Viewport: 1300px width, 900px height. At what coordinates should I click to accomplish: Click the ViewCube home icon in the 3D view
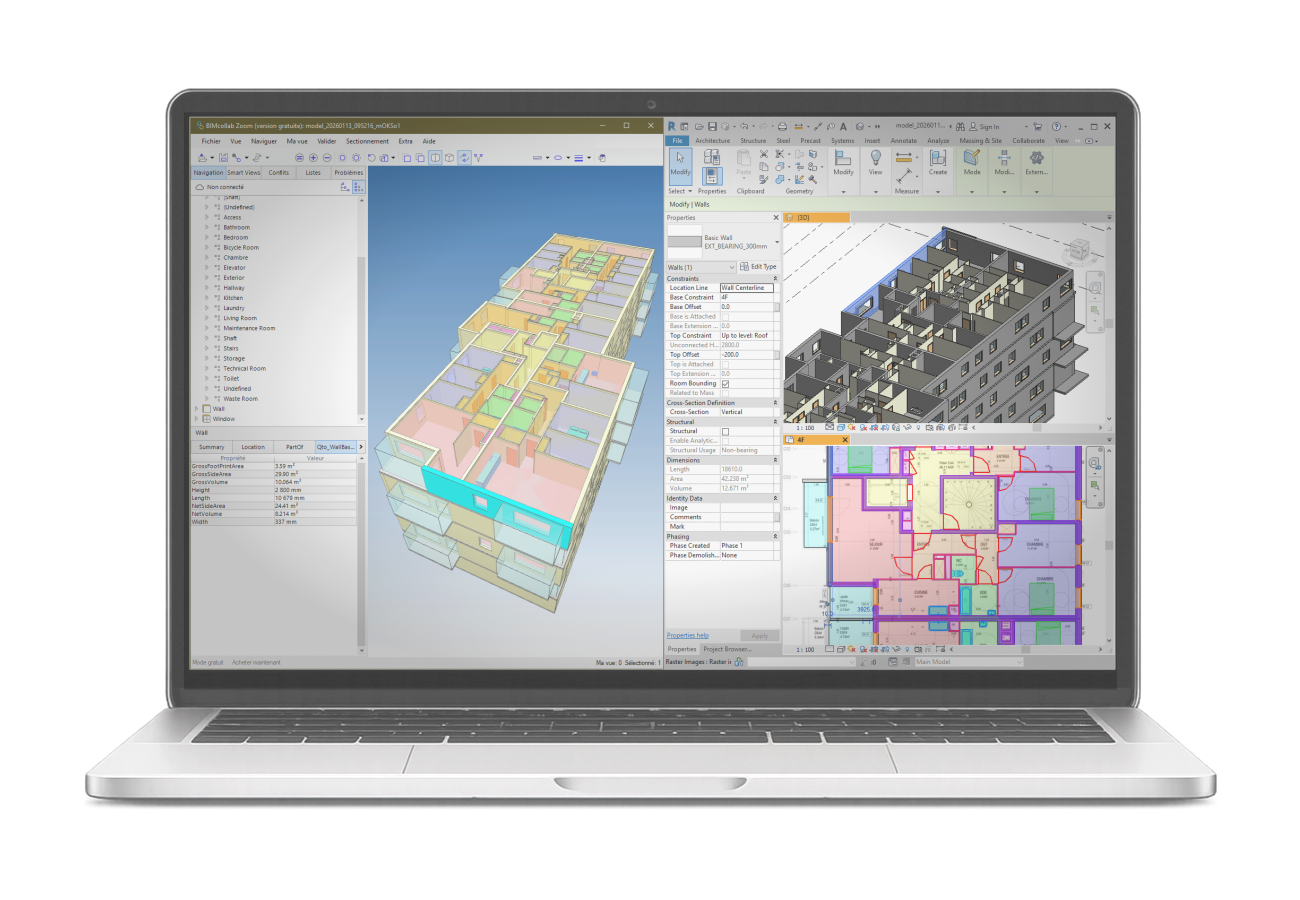pos(1066,236)
